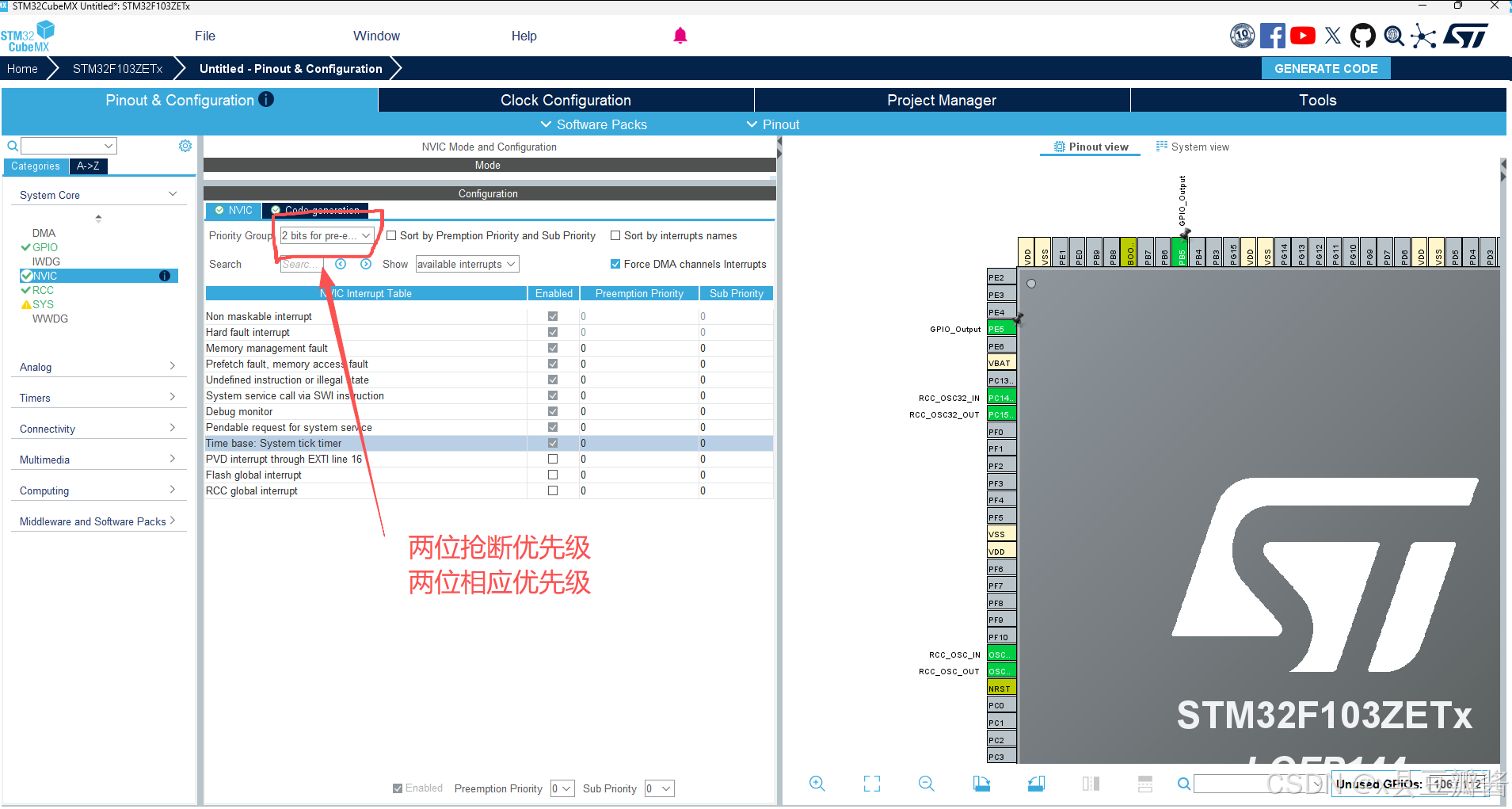The width and height of the screenshot is (1512, 809).
Task: Switch to System view
Action: tap(1193, 147)
